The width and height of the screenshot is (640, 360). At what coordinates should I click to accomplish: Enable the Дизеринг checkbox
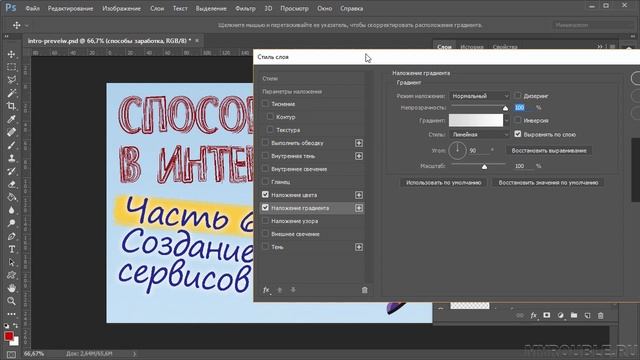(518, 96)
